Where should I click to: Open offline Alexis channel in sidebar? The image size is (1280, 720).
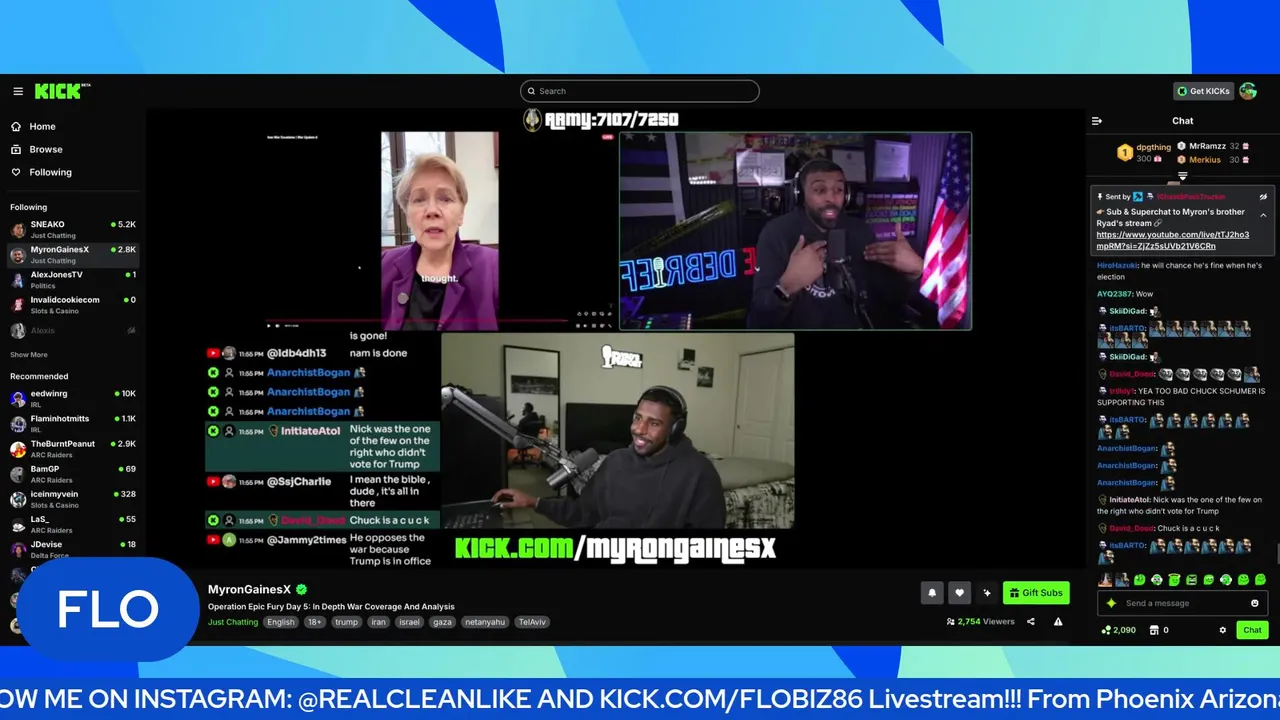(x=73, y=330)
